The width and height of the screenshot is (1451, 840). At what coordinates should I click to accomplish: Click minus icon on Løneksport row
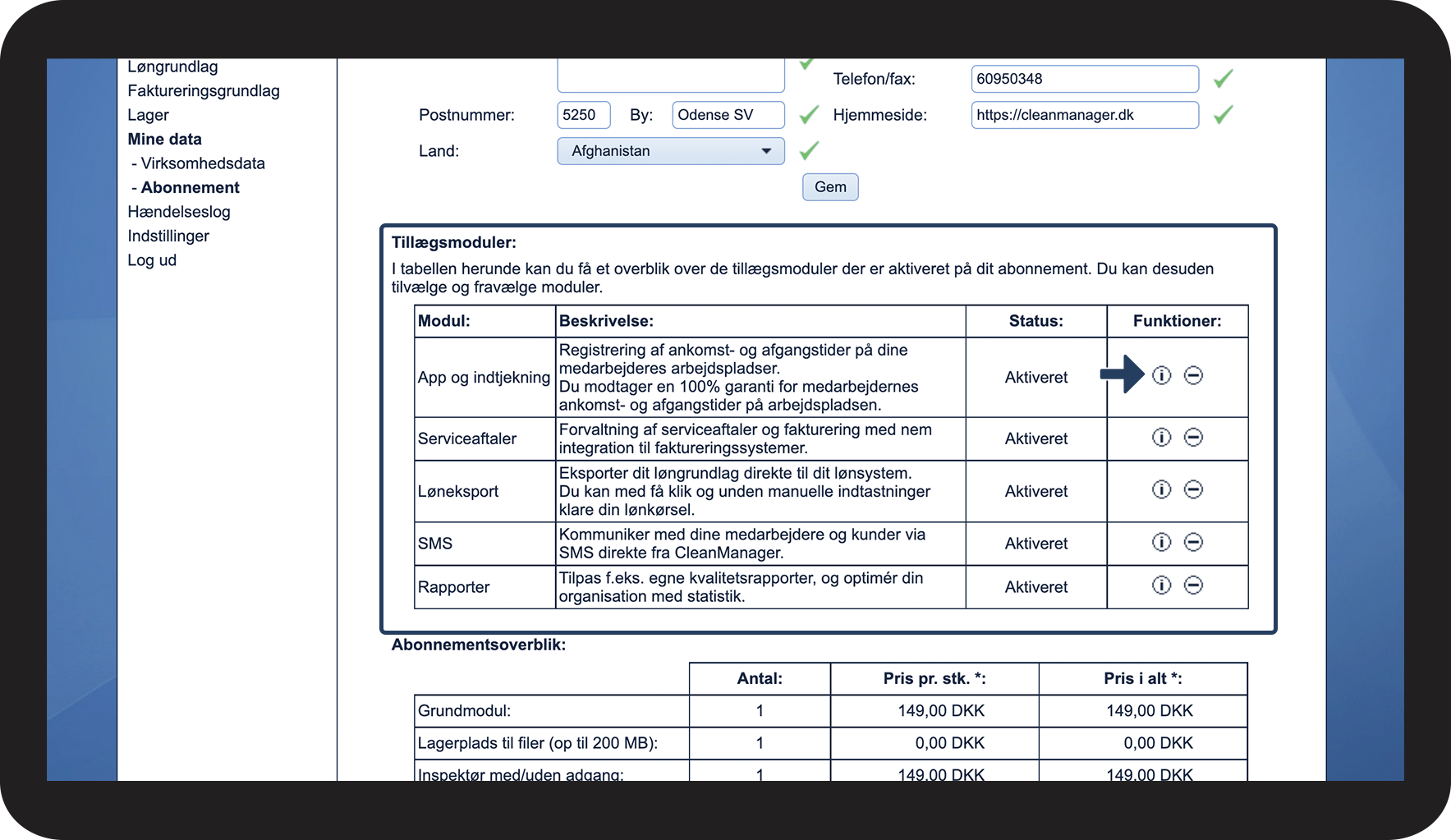1193,489
